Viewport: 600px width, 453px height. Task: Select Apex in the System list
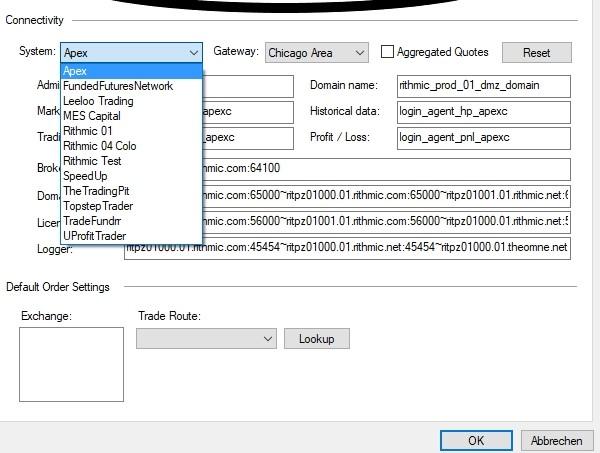[131, 71]
